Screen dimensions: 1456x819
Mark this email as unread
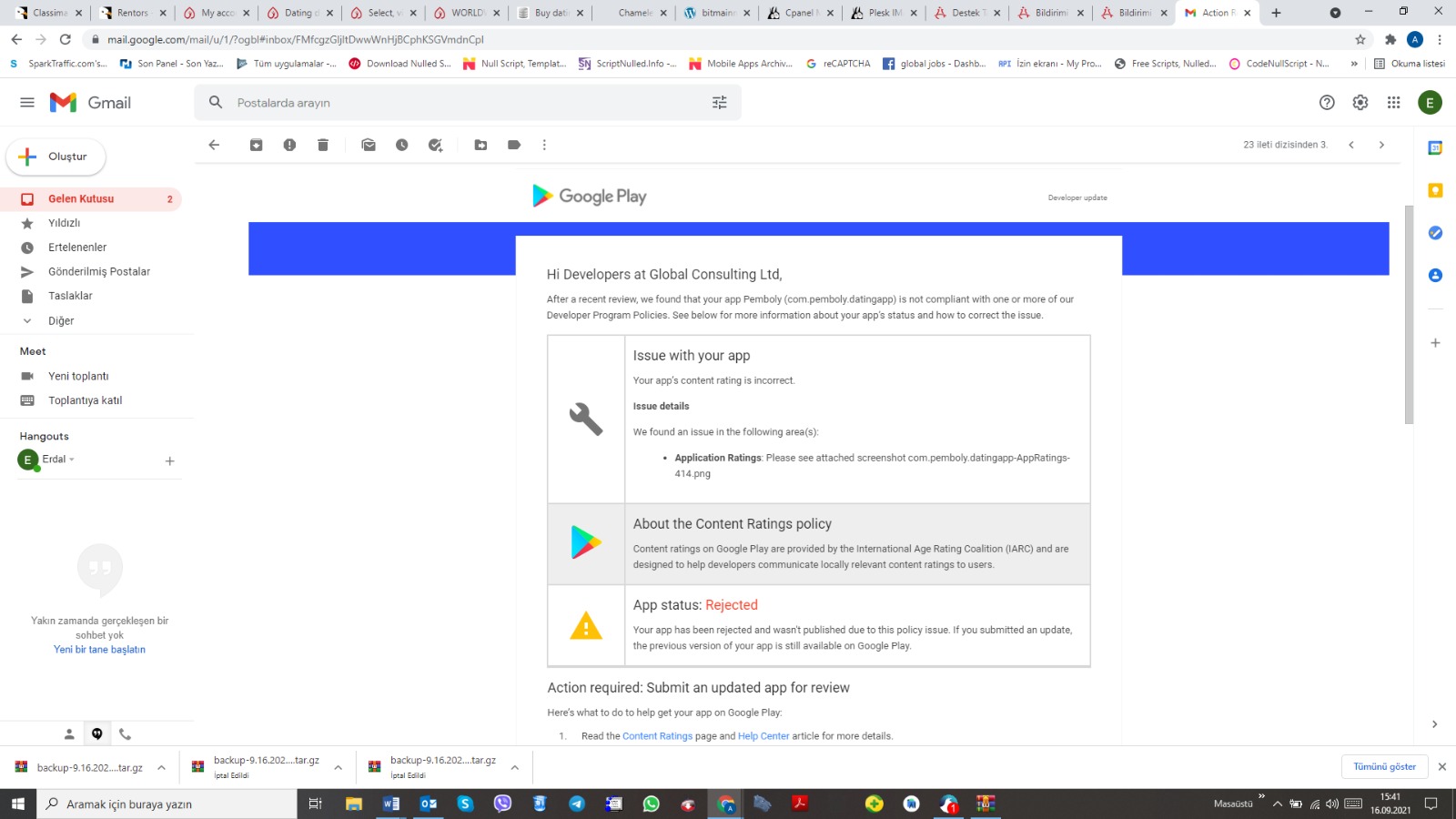[x=369, y=145]
